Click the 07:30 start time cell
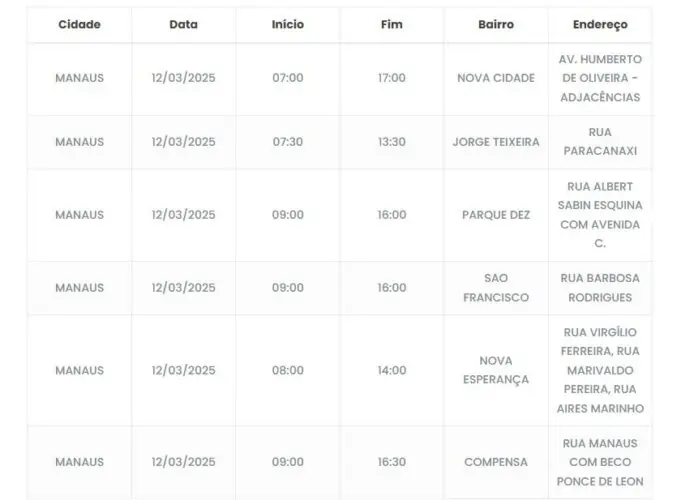681x500 pixels. pyautogui.click(x=287, y=142)
